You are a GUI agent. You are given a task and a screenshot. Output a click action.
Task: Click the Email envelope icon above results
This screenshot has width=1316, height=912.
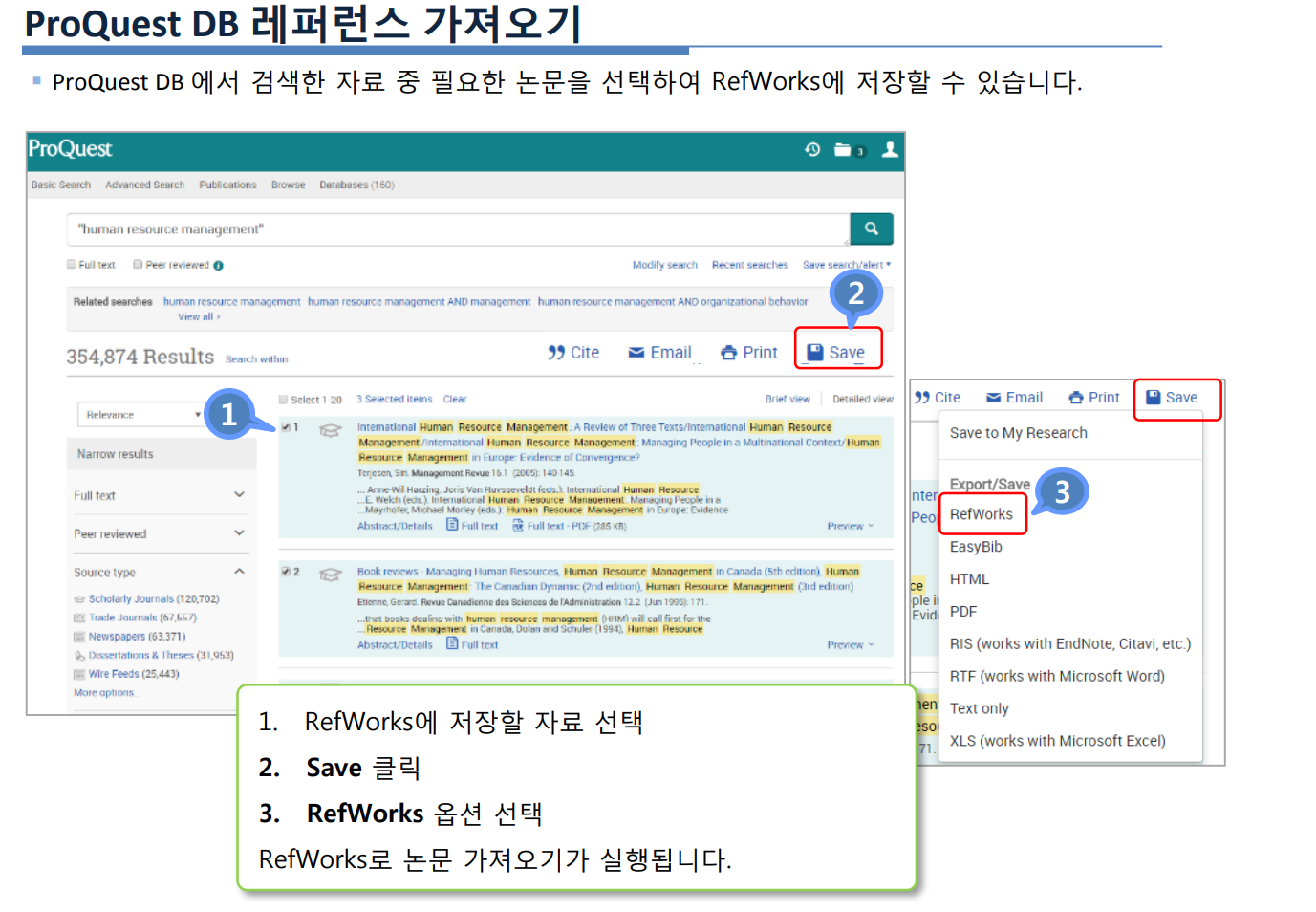tap(636, 353)
